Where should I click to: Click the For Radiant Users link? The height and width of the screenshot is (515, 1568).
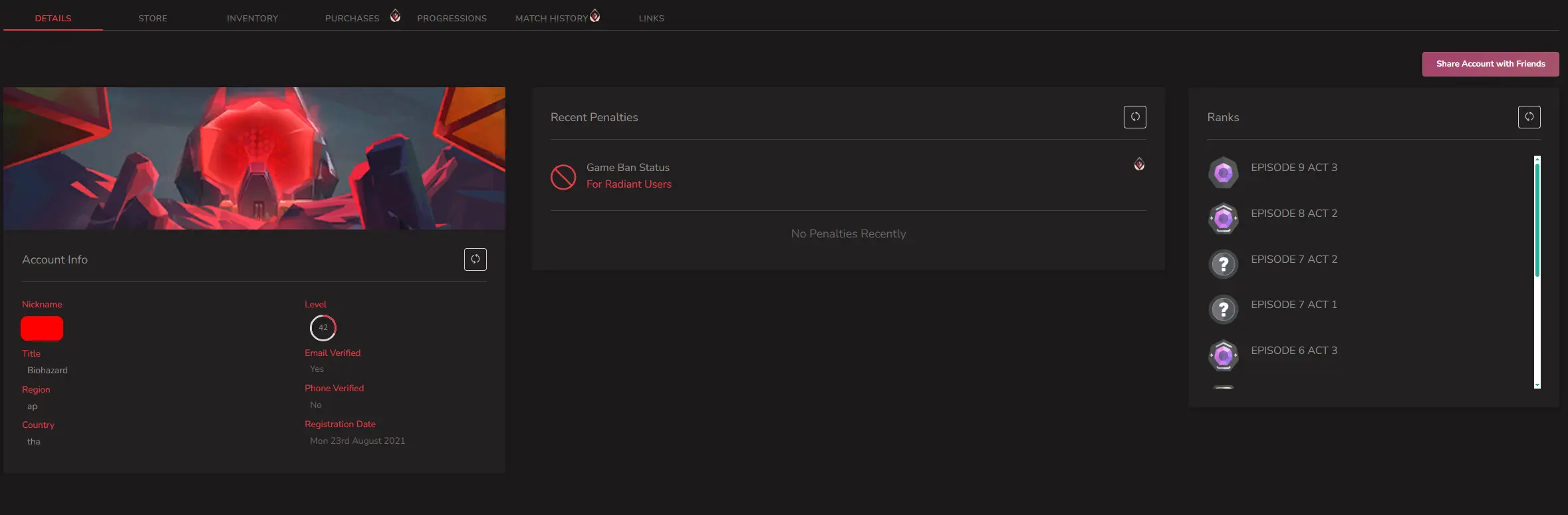point(628,184)
